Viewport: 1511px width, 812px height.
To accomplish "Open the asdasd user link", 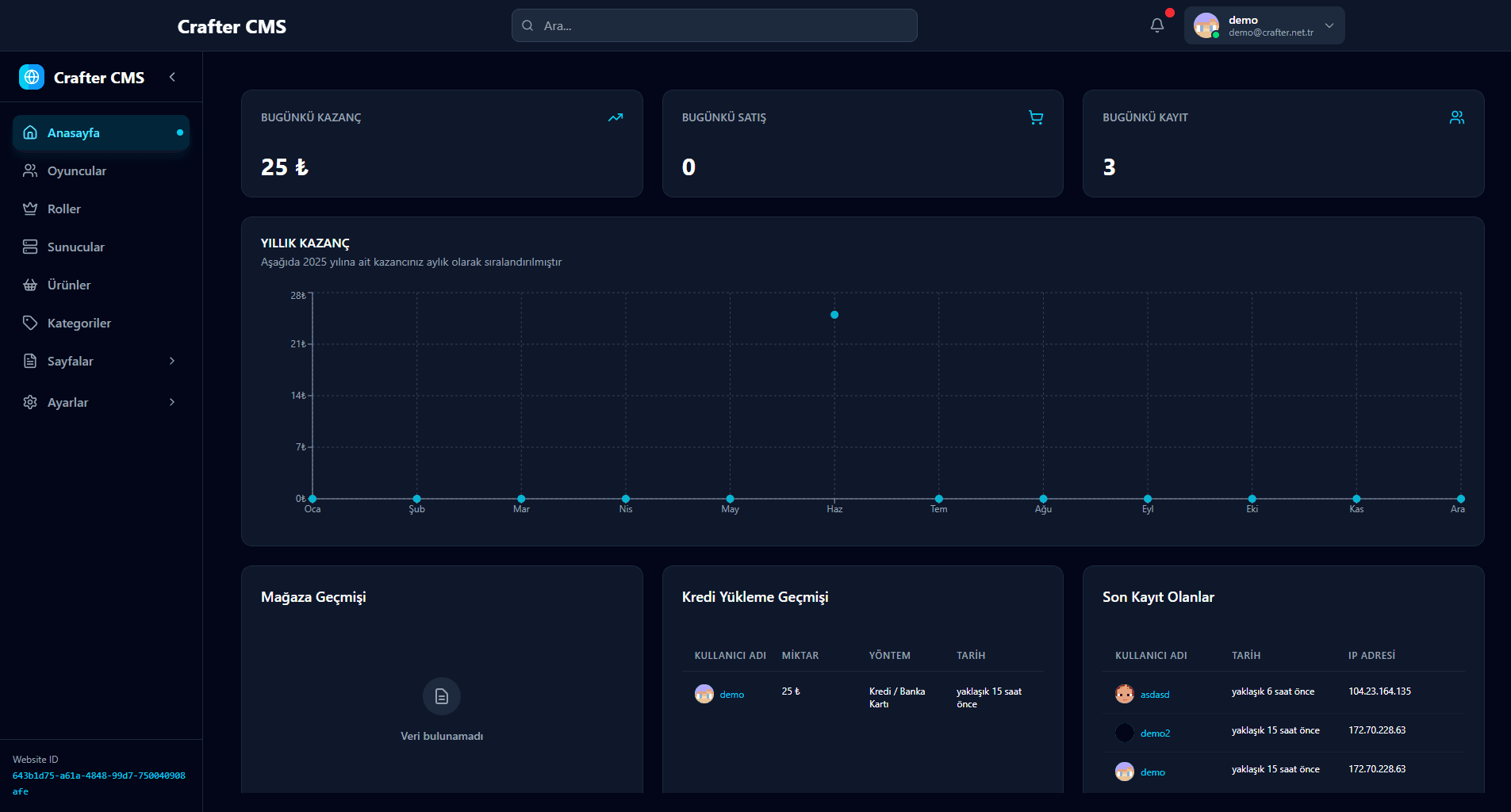I will click(1155, 695).
